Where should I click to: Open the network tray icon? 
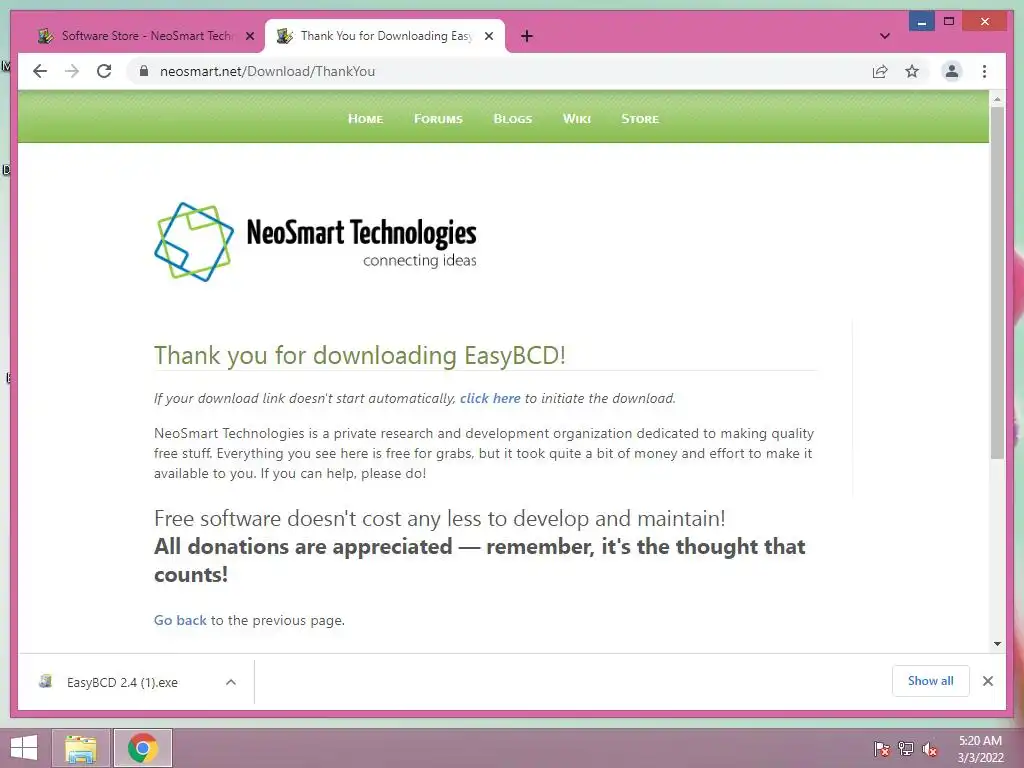[906, 749]
